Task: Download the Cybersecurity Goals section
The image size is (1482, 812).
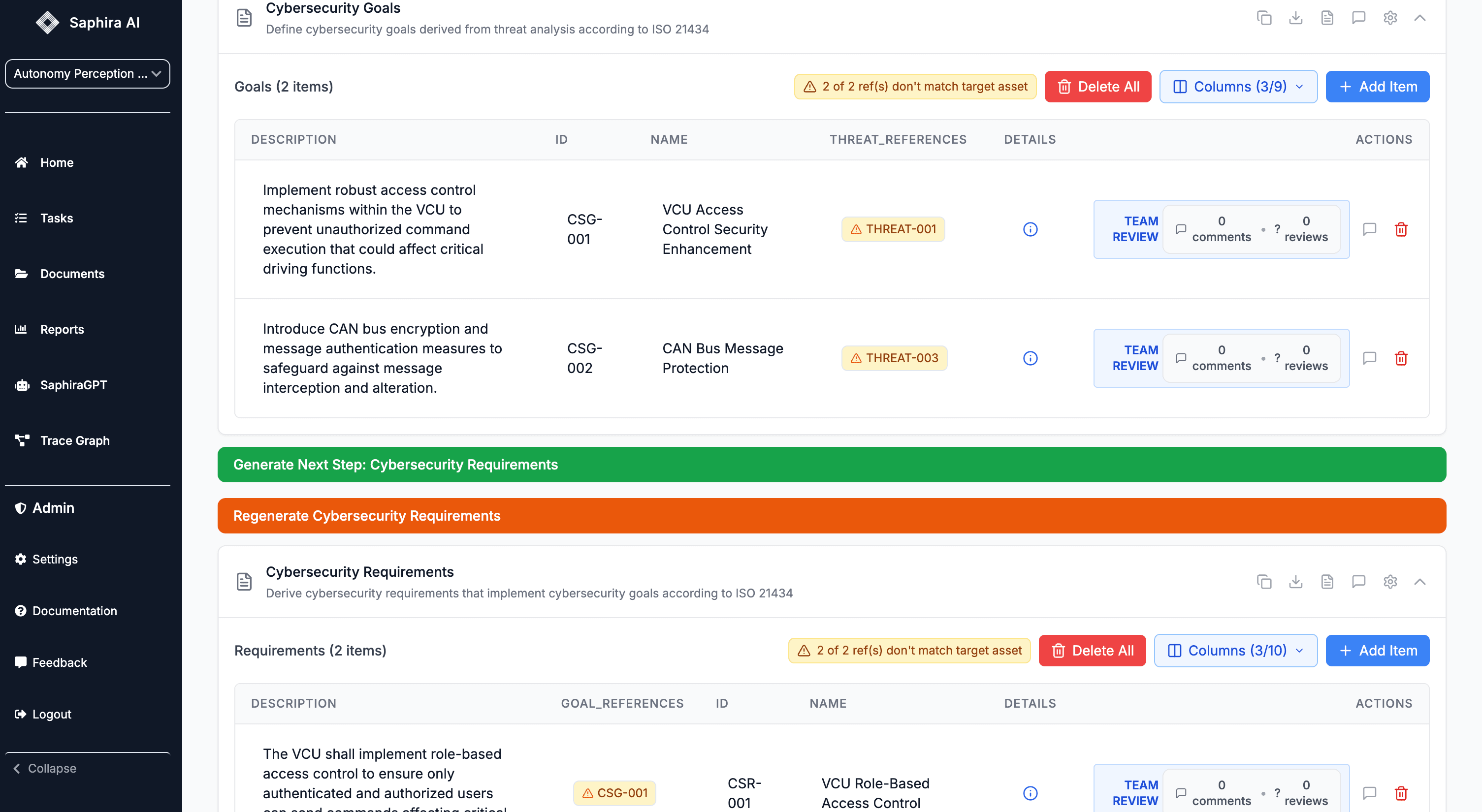Action: tap(1295, 18)
